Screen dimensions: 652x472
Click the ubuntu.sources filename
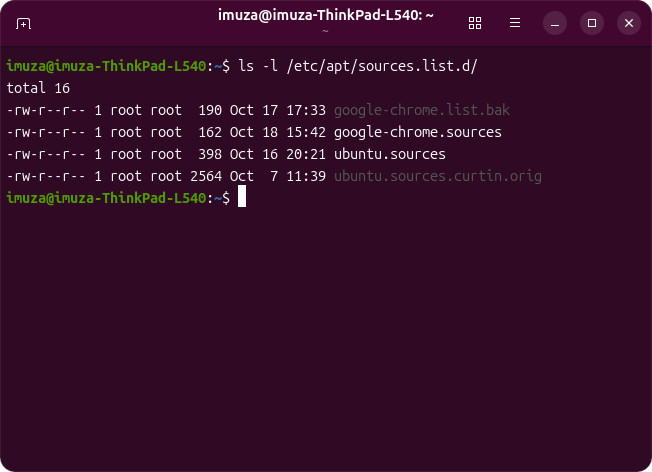390,154
